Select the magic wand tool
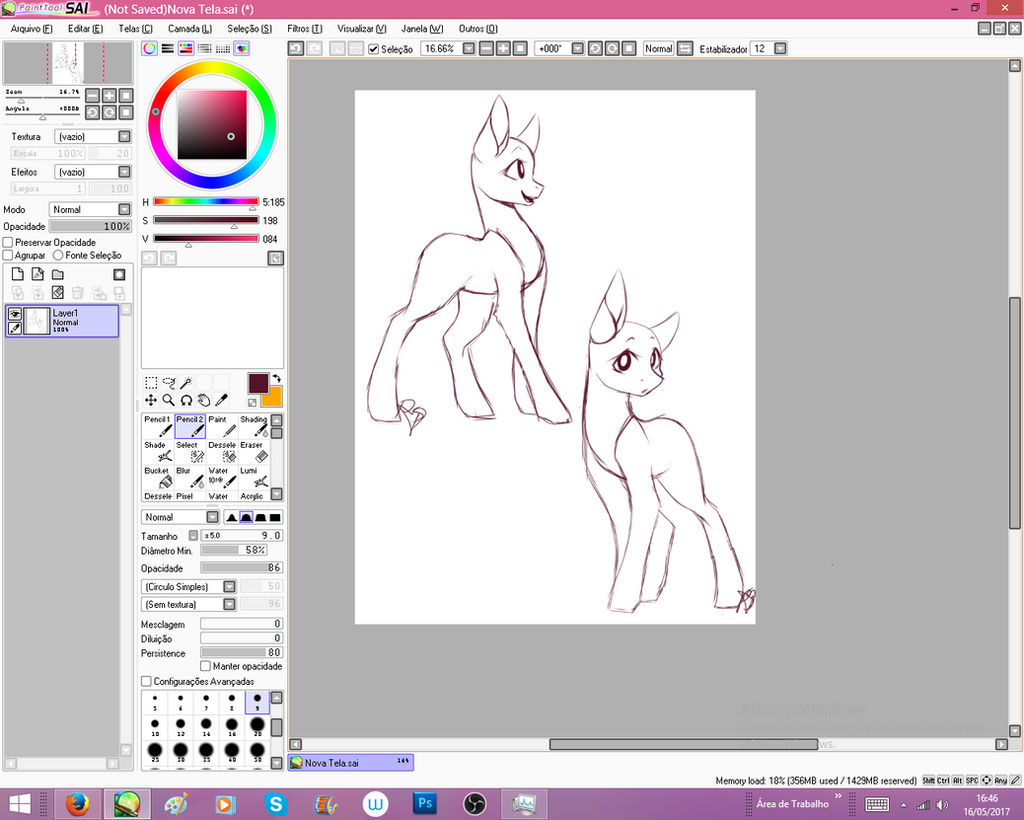The width and height of the screenshot is (1024, 820). [186, 383]
